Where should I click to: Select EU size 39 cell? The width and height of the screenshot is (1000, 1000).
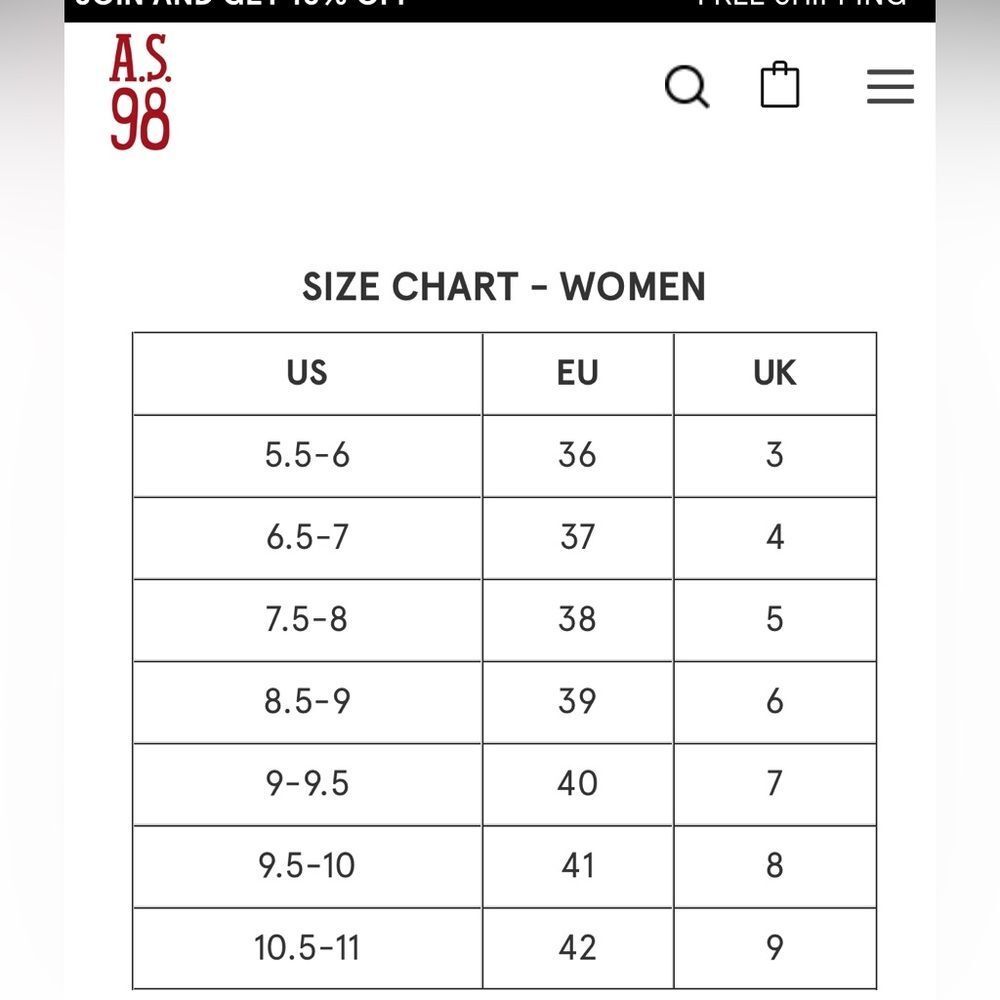578,702
